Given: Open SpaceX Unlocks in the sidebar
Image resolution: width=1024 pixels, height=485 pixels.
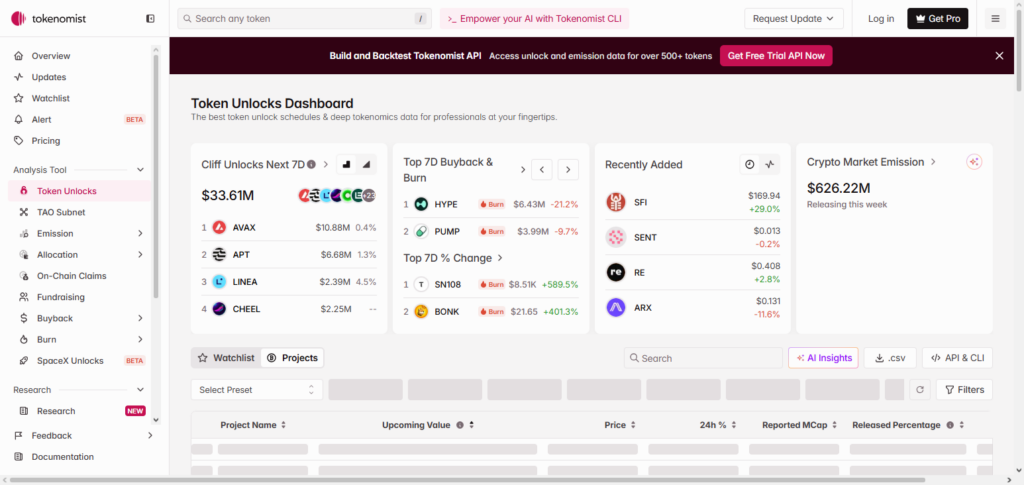Looking at the screenshot, I should click(79, 361).
